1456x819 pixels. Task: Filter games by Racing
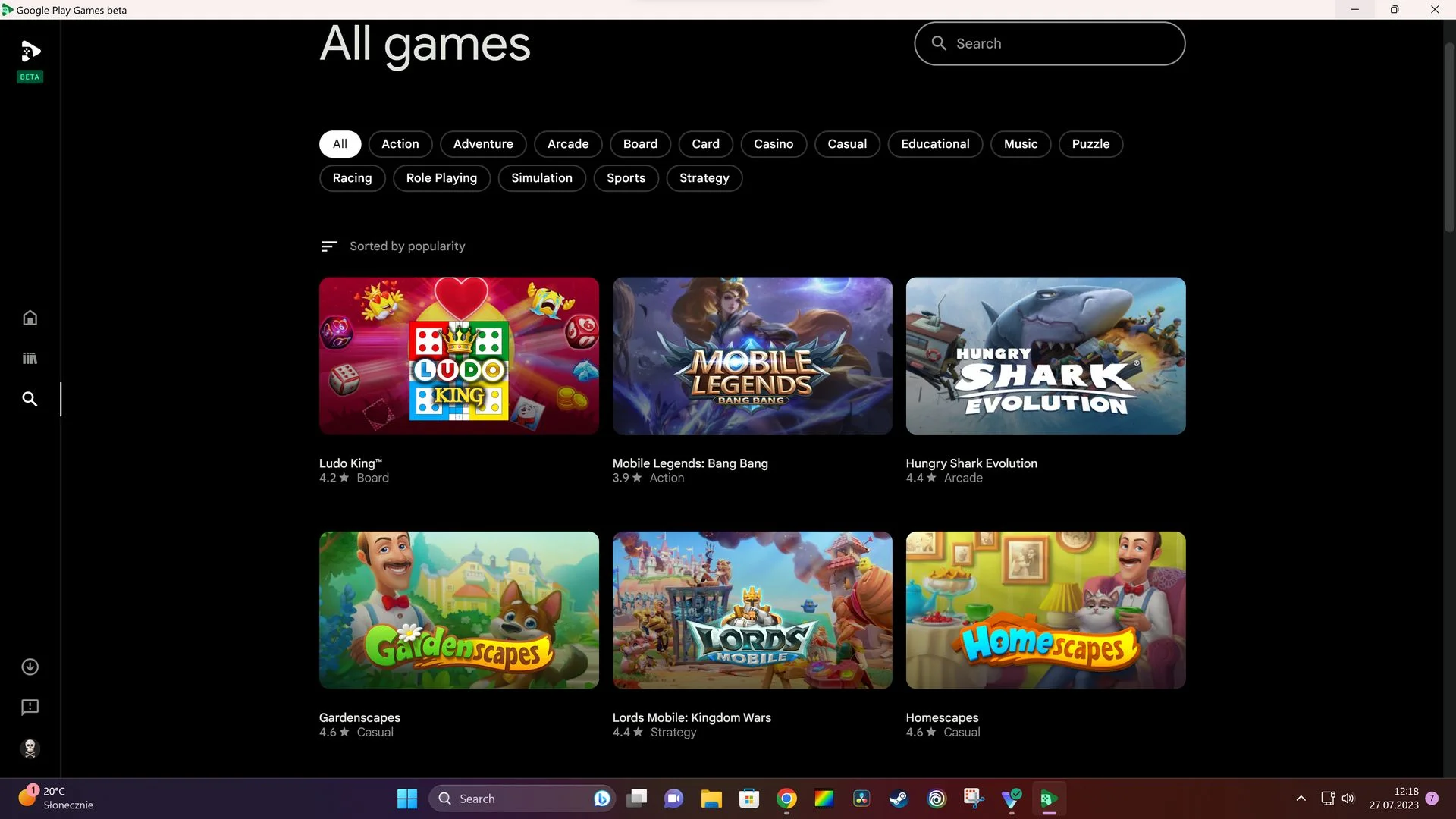[352, 178]
